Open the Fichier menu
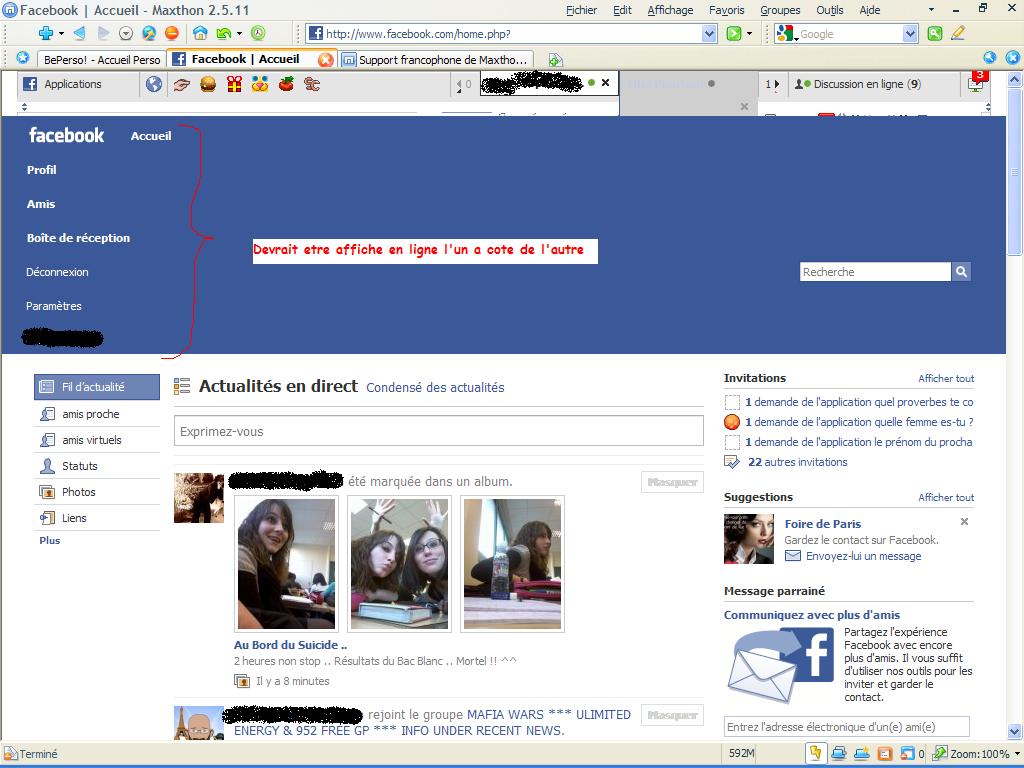Image resolution: width=1024 pixels, height=768 pixels. [581, 10]
